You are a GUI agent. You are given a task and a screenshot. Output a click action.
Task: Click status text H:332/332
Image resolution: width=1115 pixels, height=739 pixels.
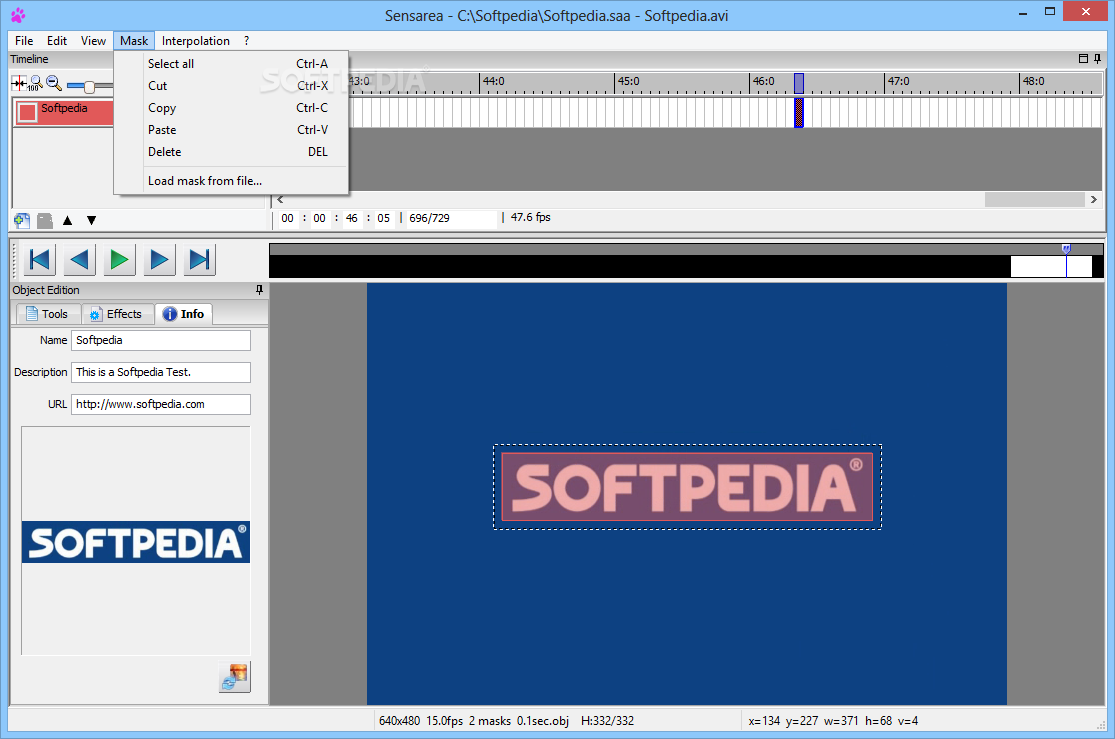[607, 721]
